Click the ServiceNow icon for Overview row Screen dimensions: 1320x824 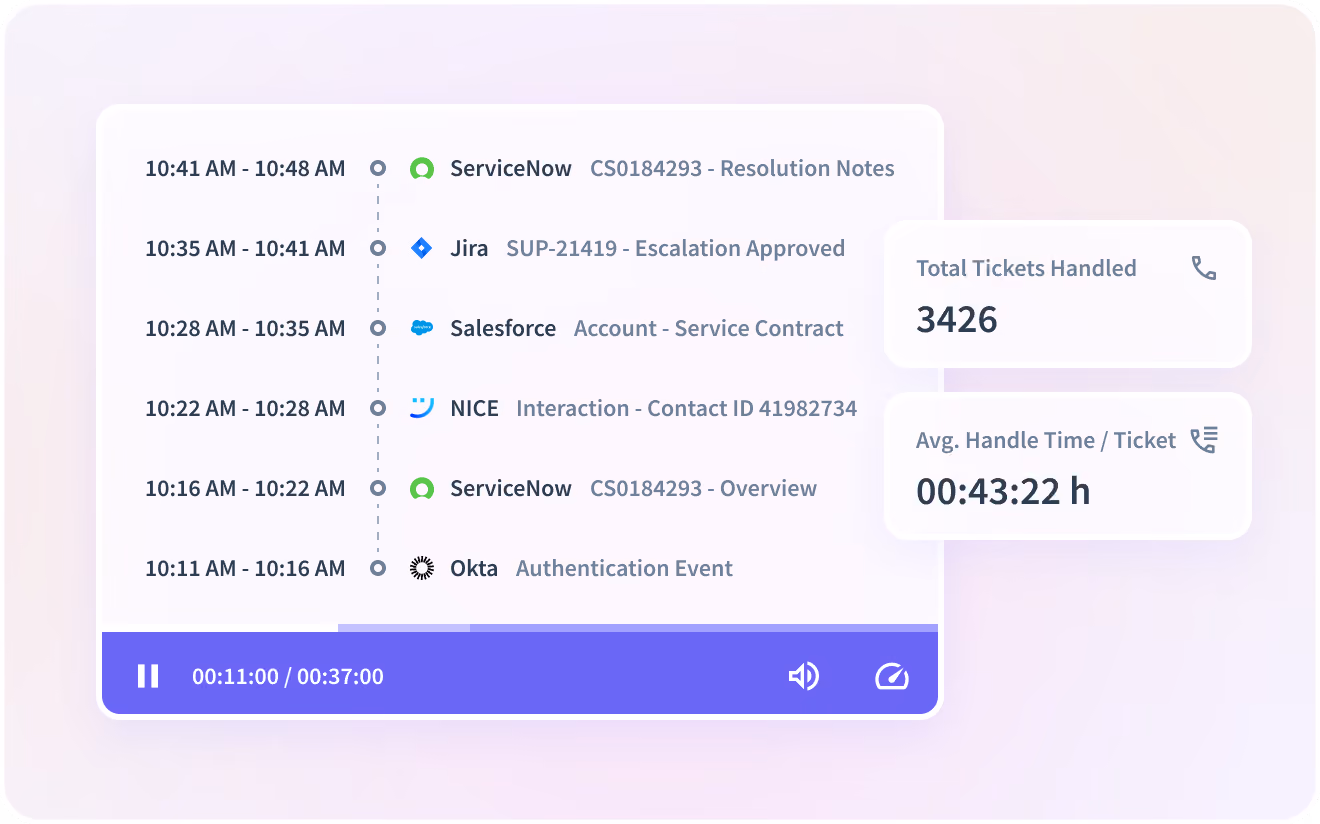coord(422,488)
